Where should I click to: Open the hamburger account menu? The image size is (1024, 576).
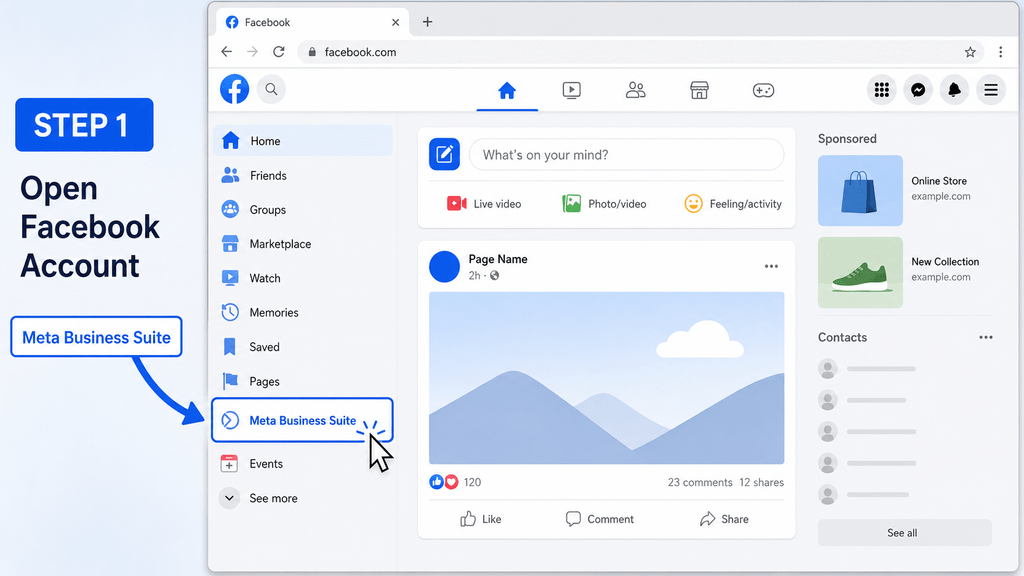[x=991, y=89]
